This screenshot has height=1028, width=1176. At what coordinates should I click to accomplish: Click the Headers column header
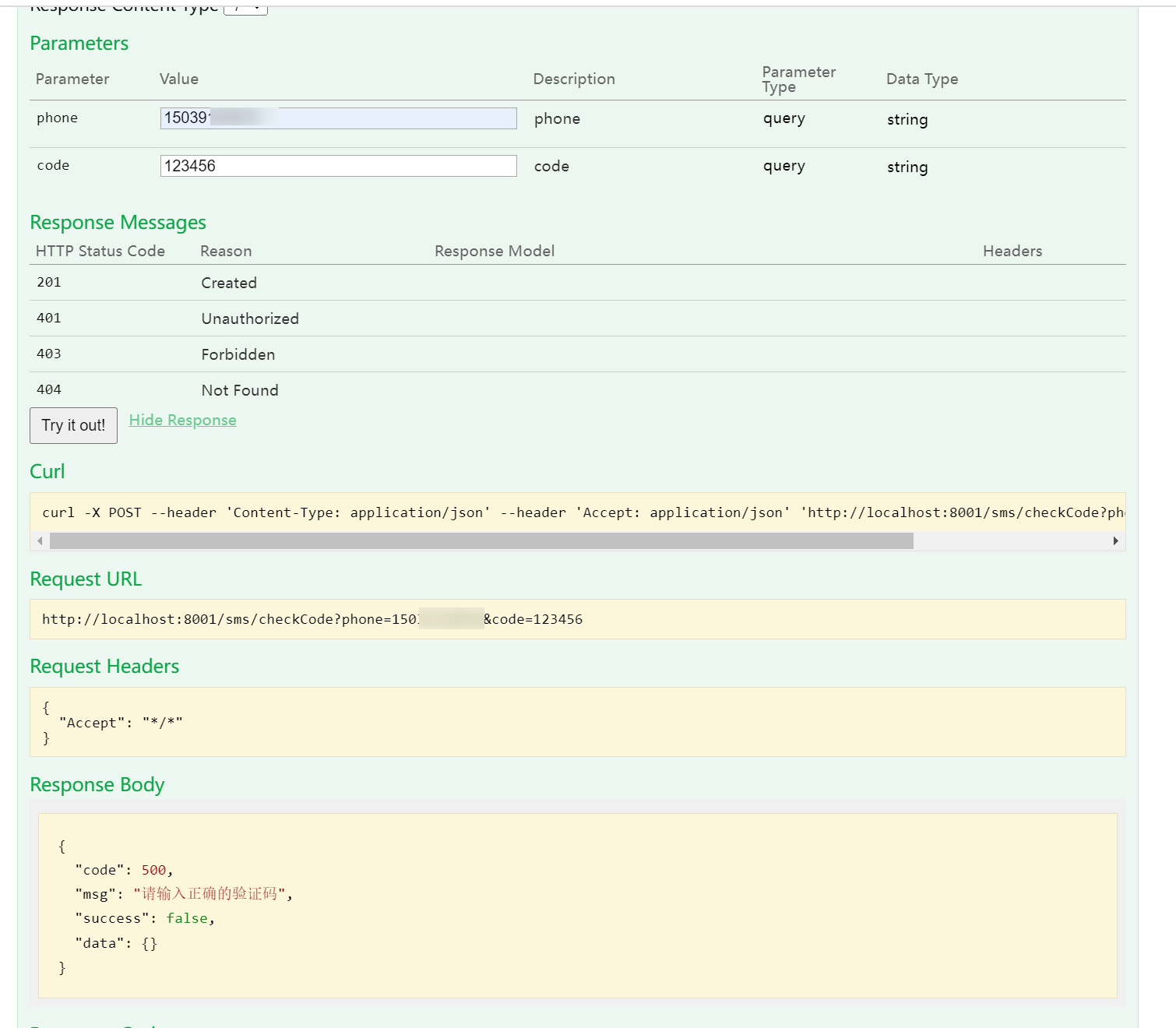1012,251
